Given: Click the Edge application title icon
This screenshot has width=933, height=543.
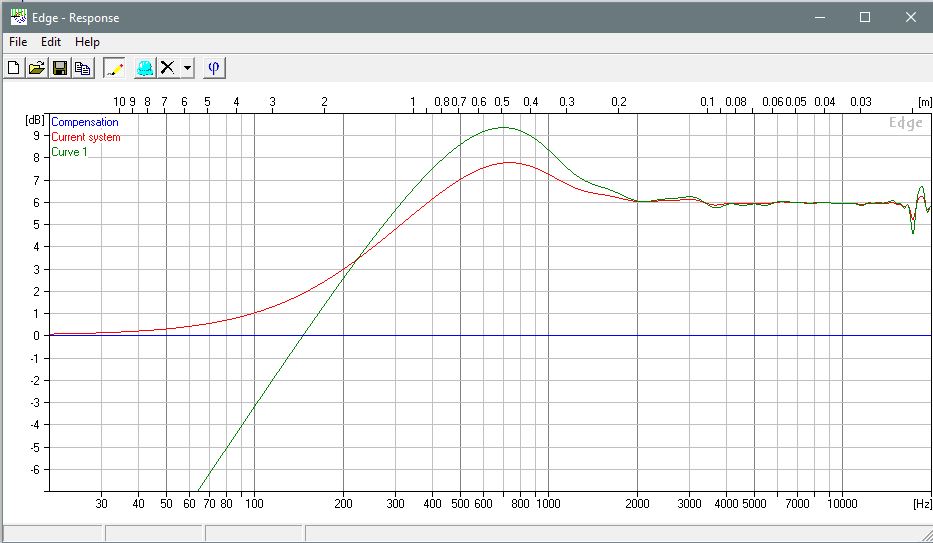Looking at the screenshot, I should coord(18,17).
